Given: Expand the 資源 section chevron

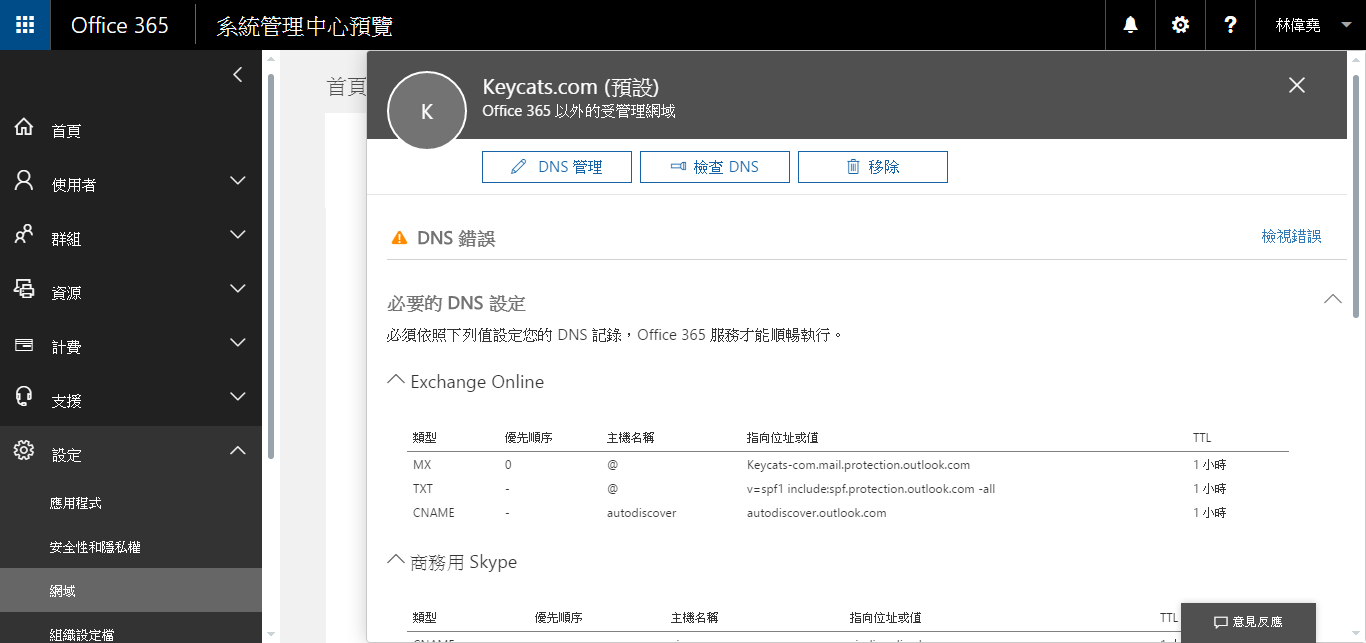Looking at the screenshot, I should click(237, 289).
